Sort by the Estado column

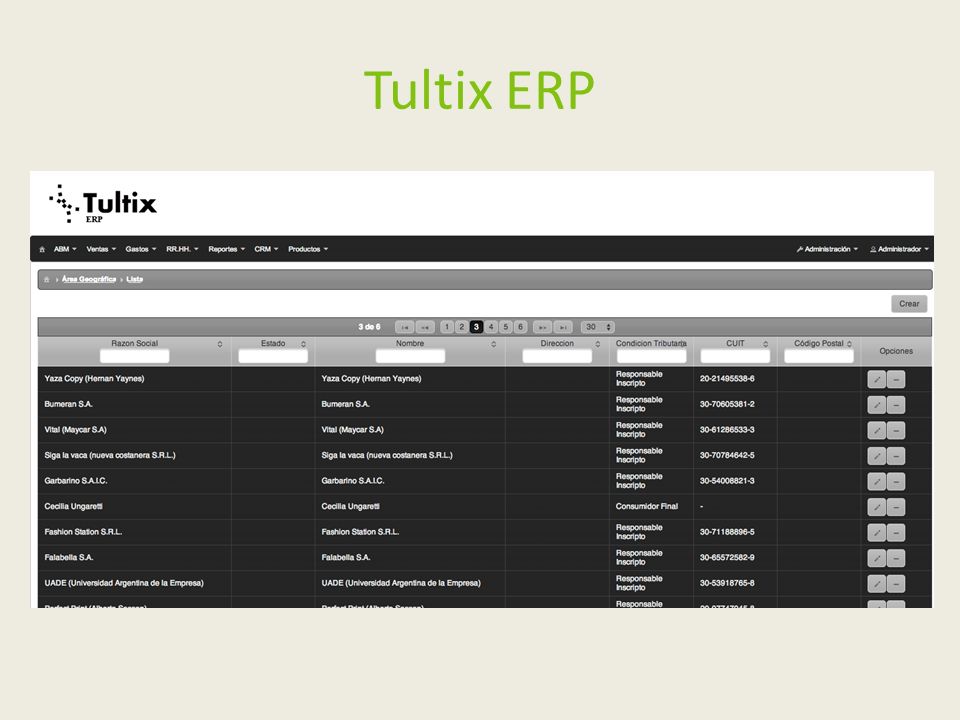(303, 344)
